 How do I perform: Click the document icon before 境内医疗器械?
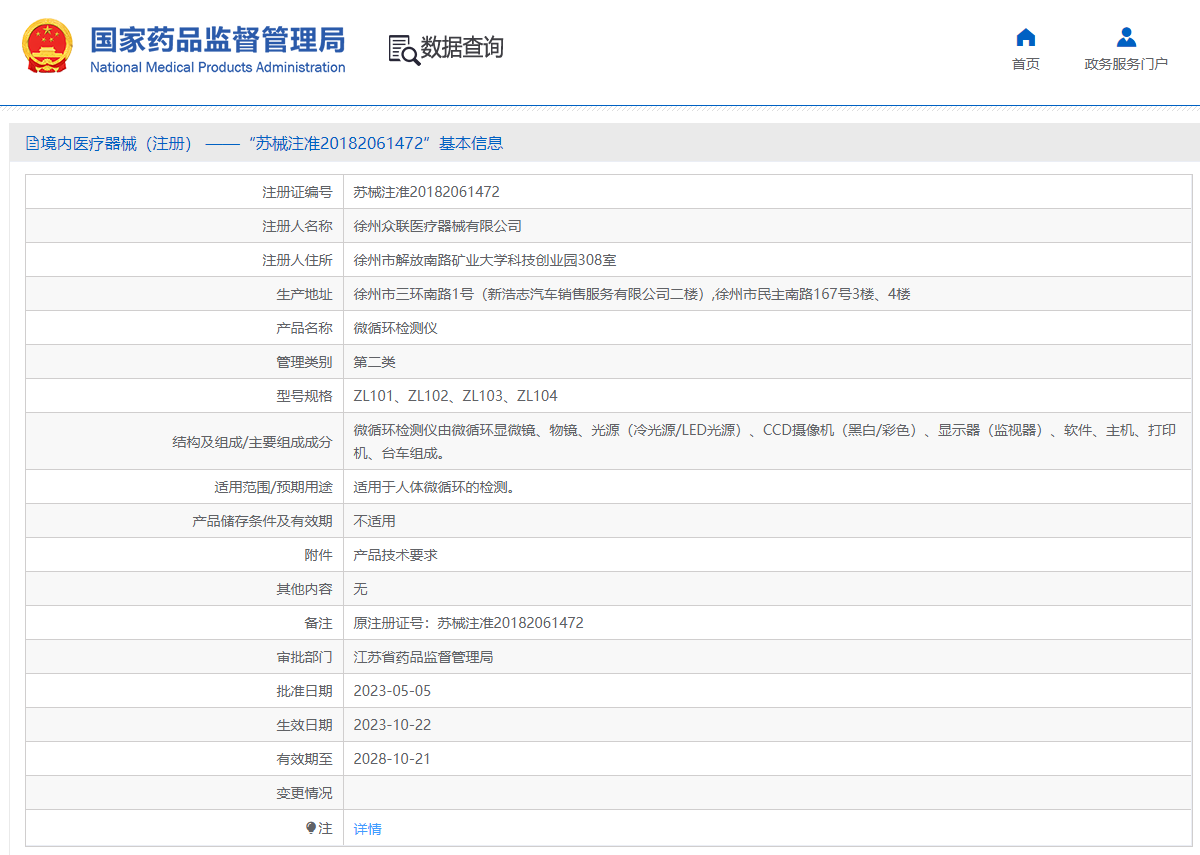coord(32,143)
